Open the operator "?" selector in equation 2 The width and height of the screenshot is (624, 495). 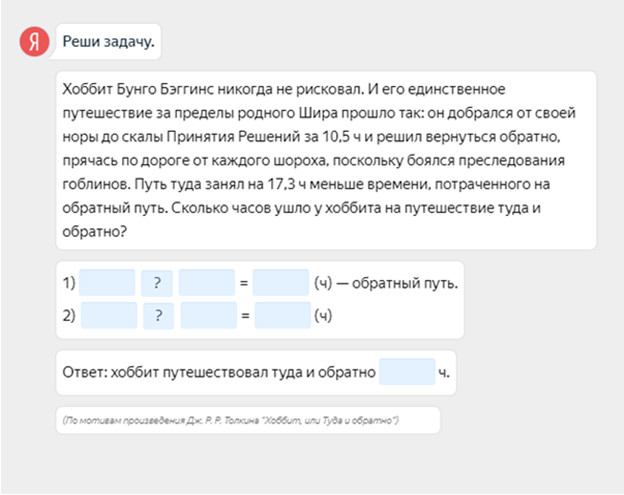click(159, 316)
